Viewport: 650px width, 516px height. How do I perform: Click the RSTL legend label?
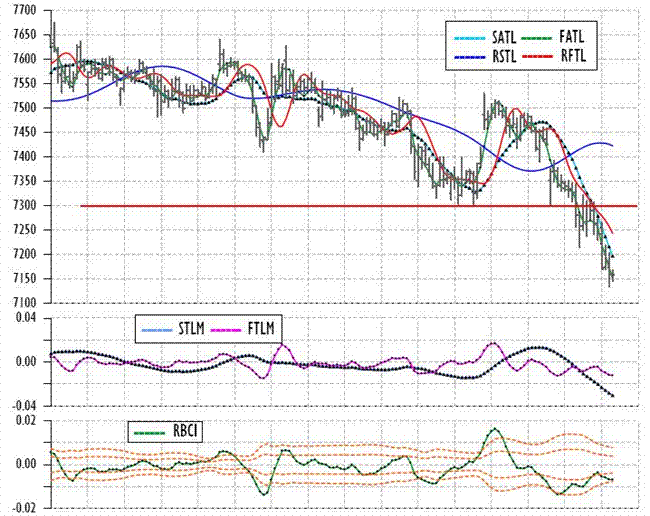(x=504, y=57)
